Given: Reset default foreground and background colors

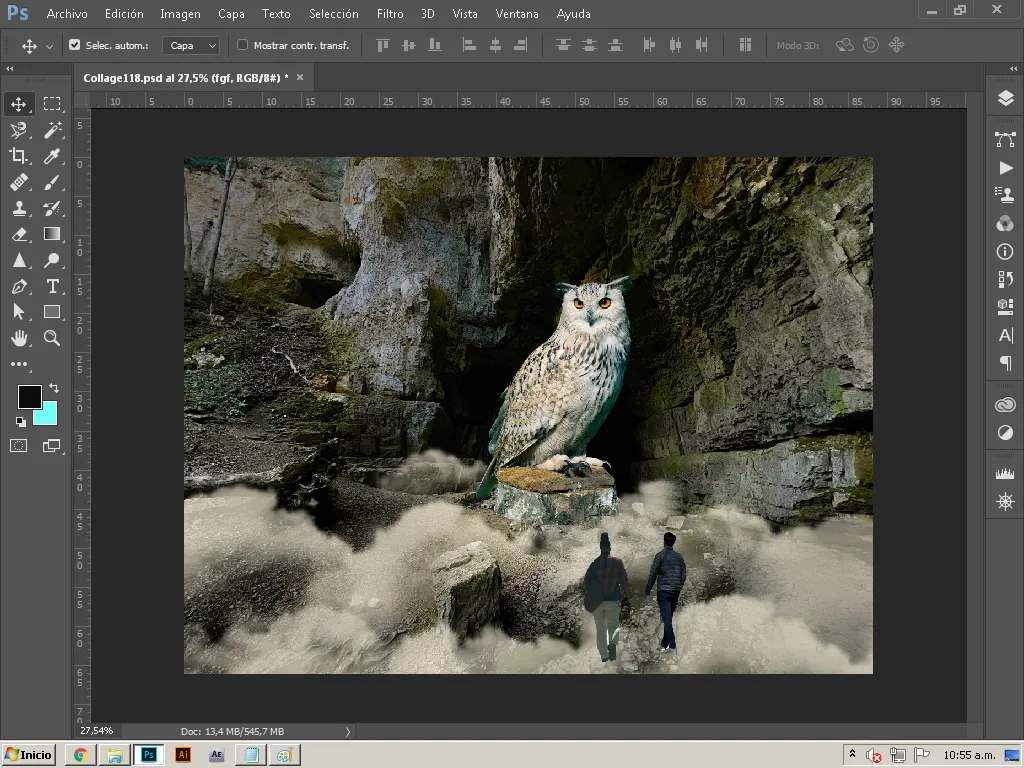Looking at the screenshot, I should 21,421.
